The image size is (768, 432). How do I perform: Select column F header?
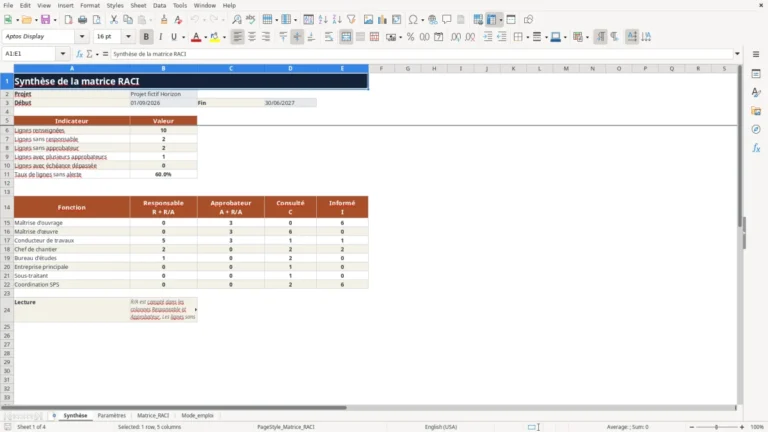(x=381, y=69)
